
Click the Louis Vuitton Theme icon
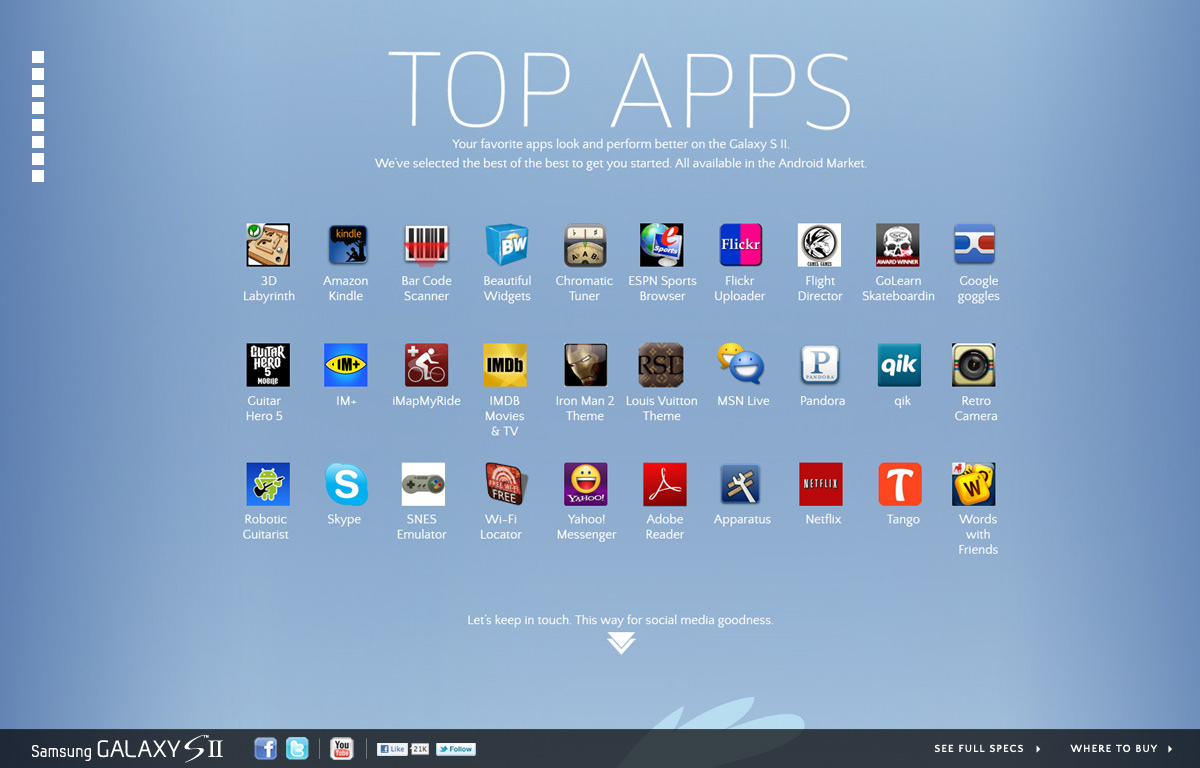[661, 365]
